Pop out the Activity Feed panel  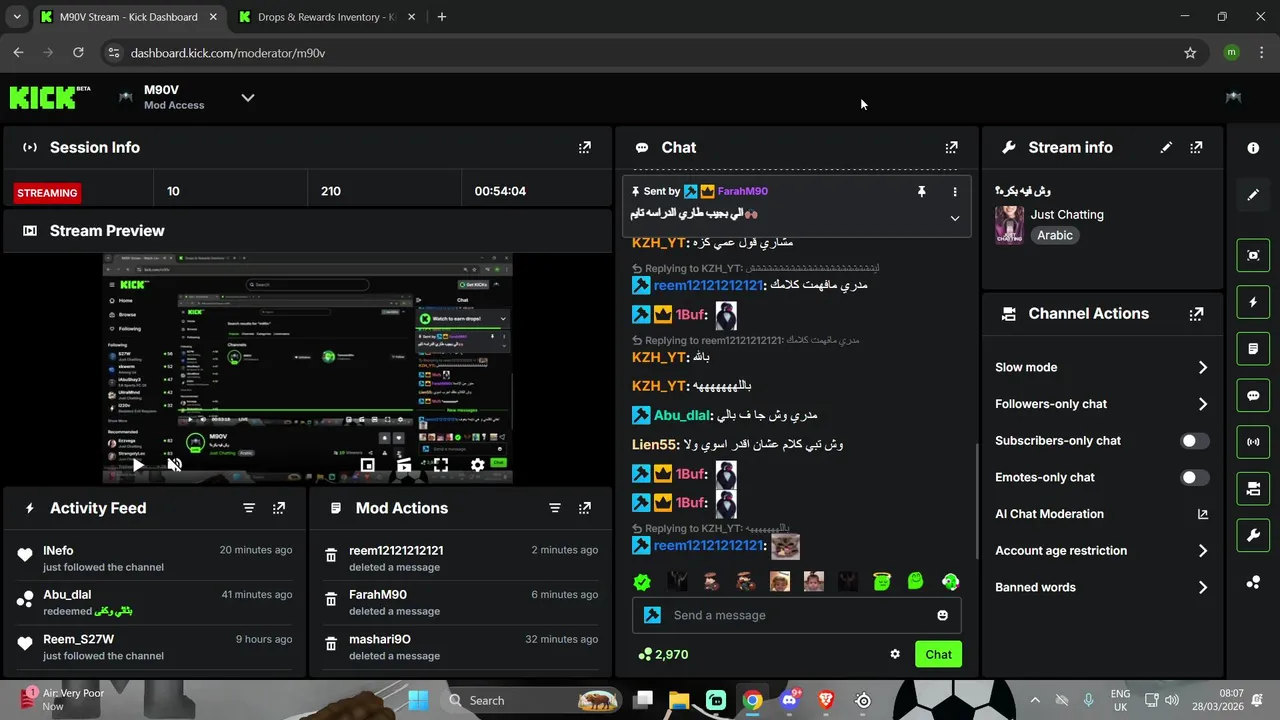click(279, 508)
